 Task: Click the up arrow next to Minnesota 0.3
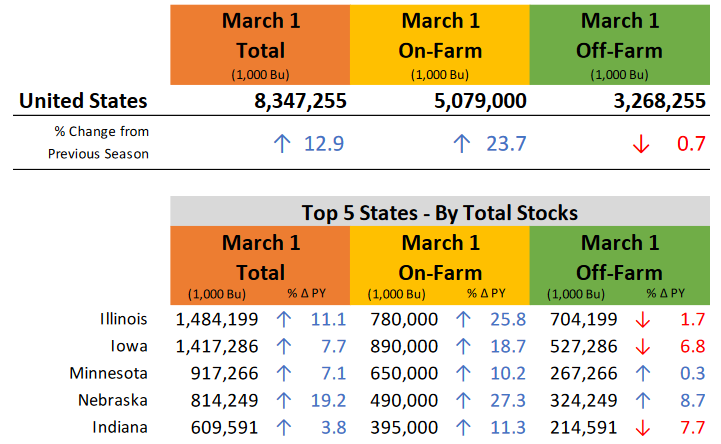click(x=643, y=374)
